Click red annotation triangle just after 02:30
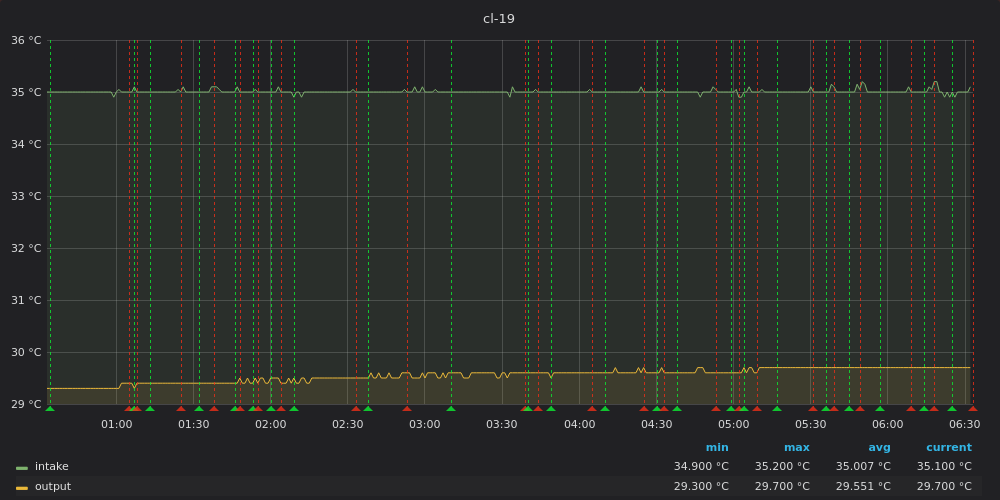 (356, 409)
